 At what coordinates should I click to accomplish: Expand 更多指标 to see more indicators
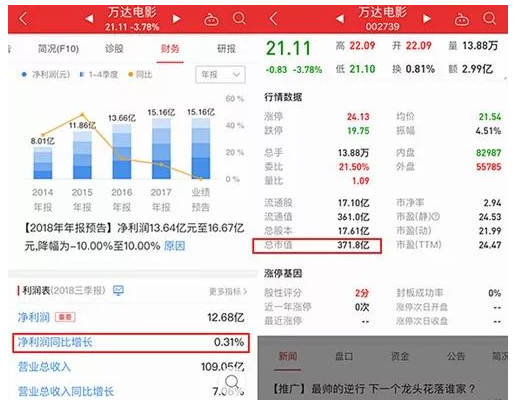(228, 292)
